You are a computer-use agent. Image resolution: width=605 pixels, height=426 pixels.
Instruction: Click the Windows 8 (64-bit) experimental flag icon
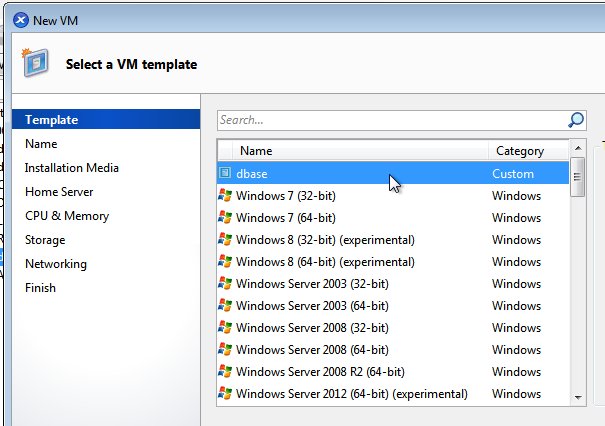[x=225, y=261]
